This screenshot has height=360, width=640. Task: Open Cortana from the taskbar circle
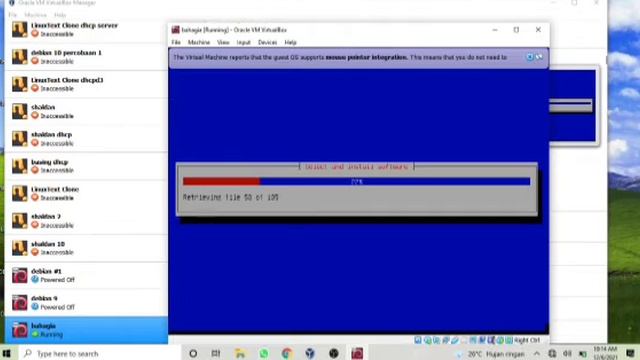193,353
